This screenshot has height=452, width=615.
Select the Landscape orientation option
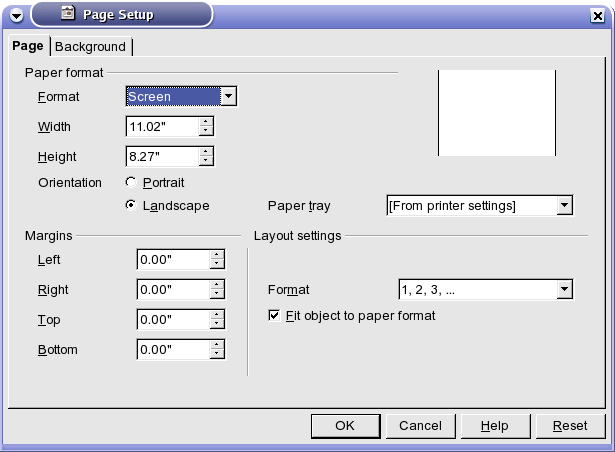click(131, 205)
